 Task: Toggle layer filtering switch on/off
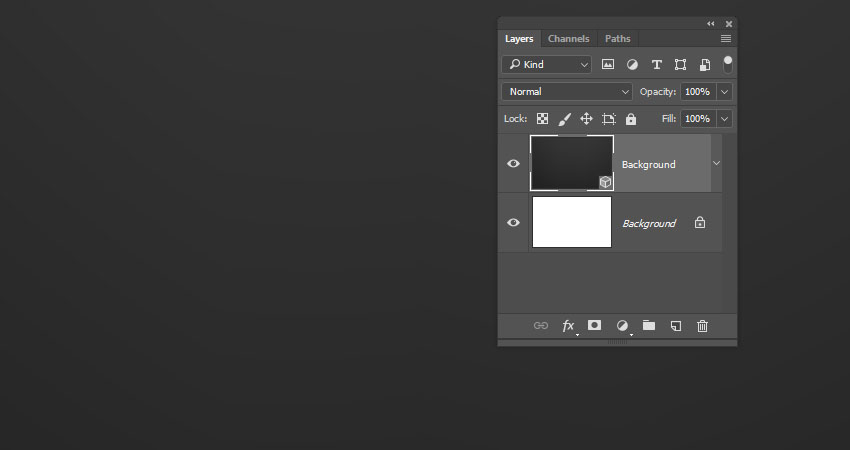point(727,64)
